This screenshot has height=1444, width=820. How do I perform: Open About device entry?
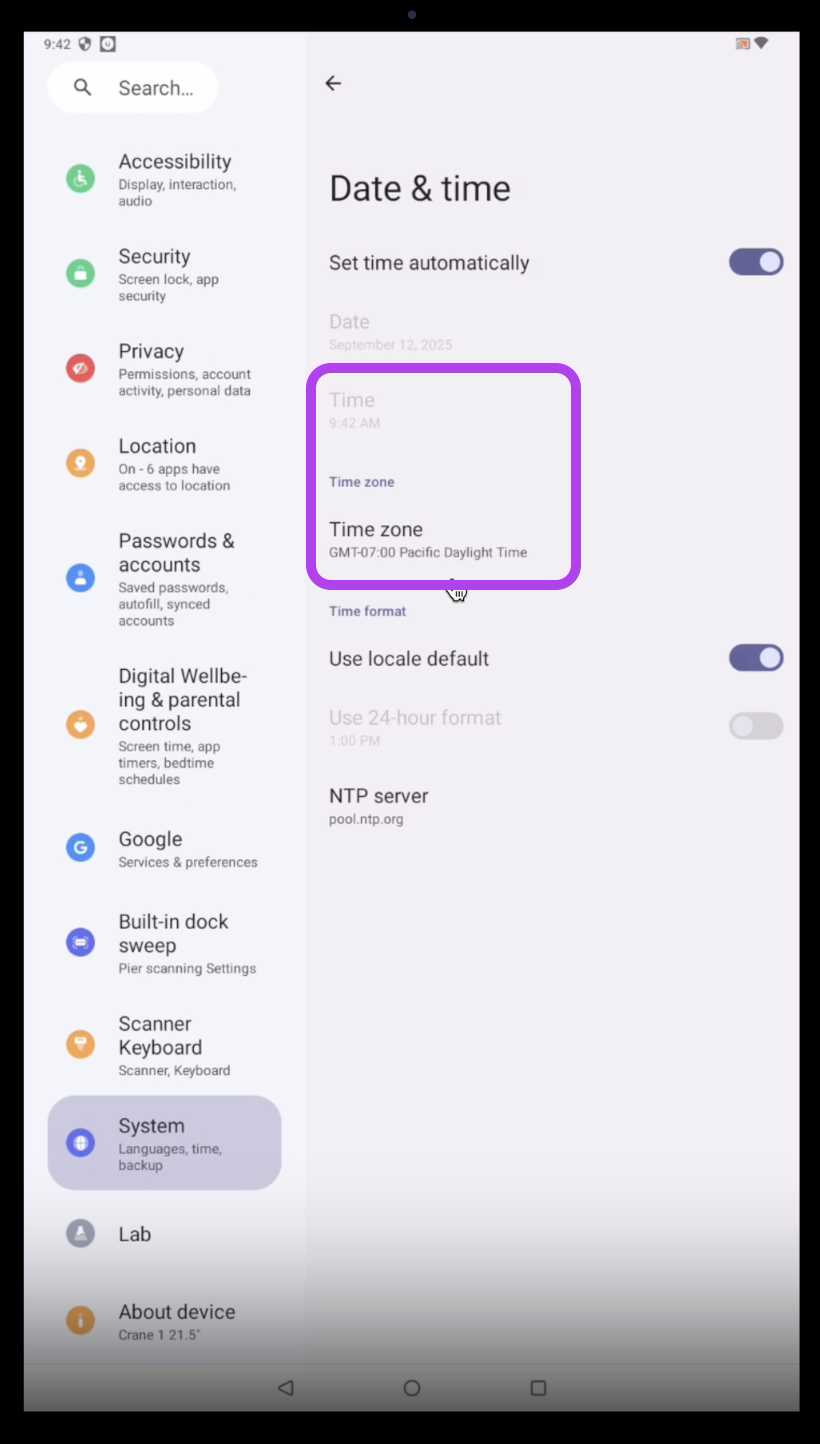pyautogui.click(x=165, y=1321)
